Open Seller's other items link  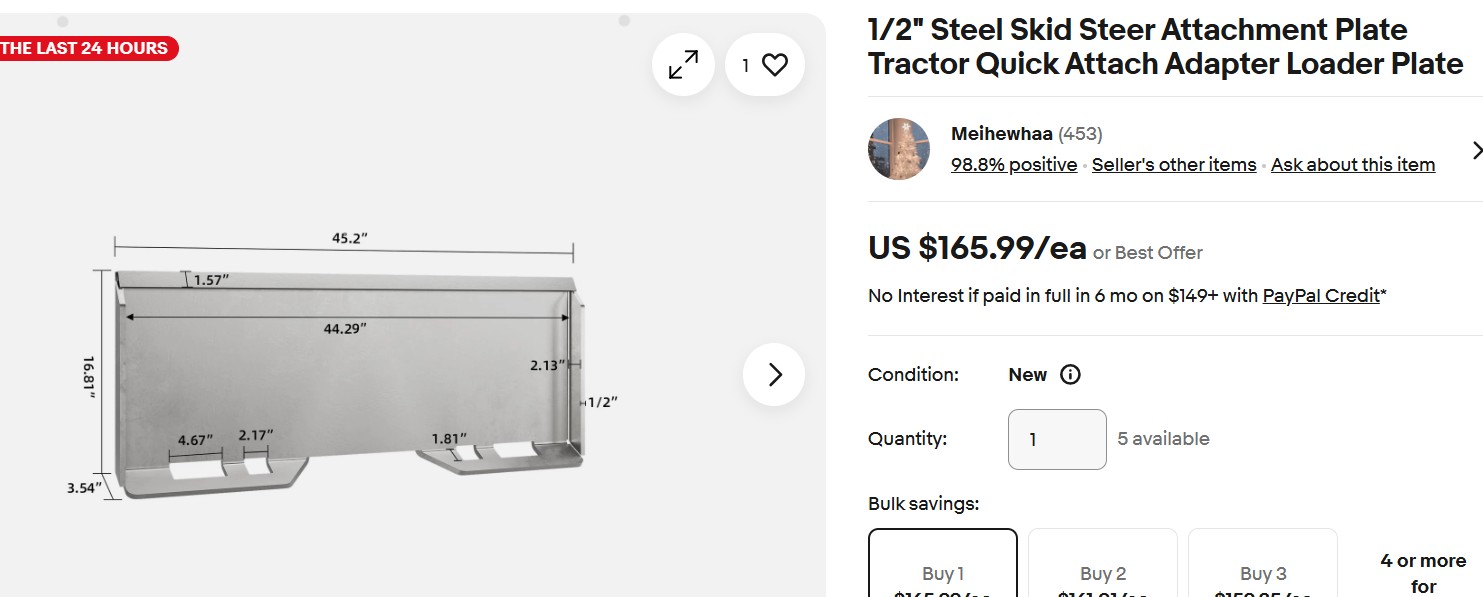point(1174,165)
